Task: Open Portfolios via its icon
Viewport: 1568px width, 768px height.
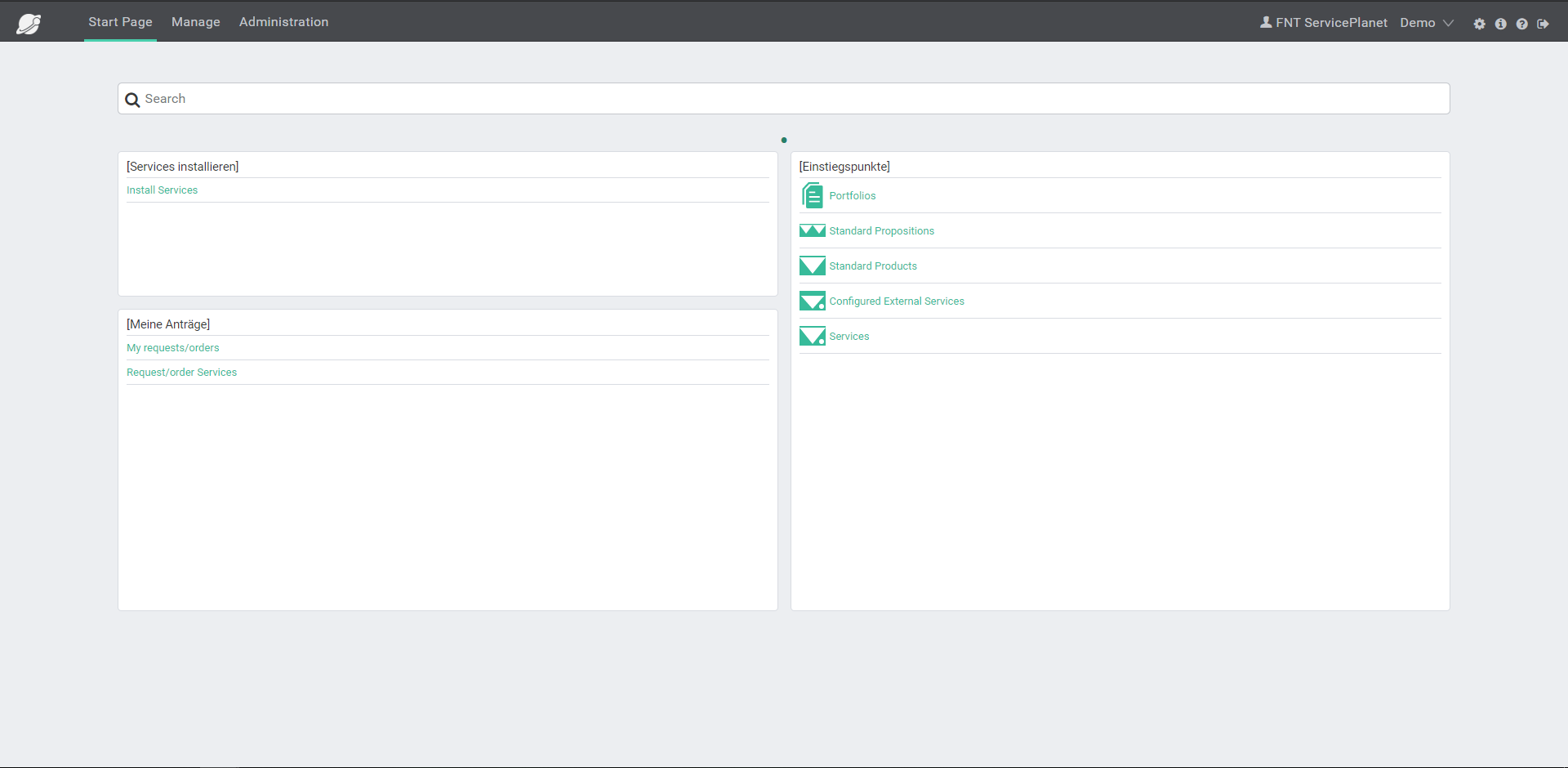Action: [813, 195]
